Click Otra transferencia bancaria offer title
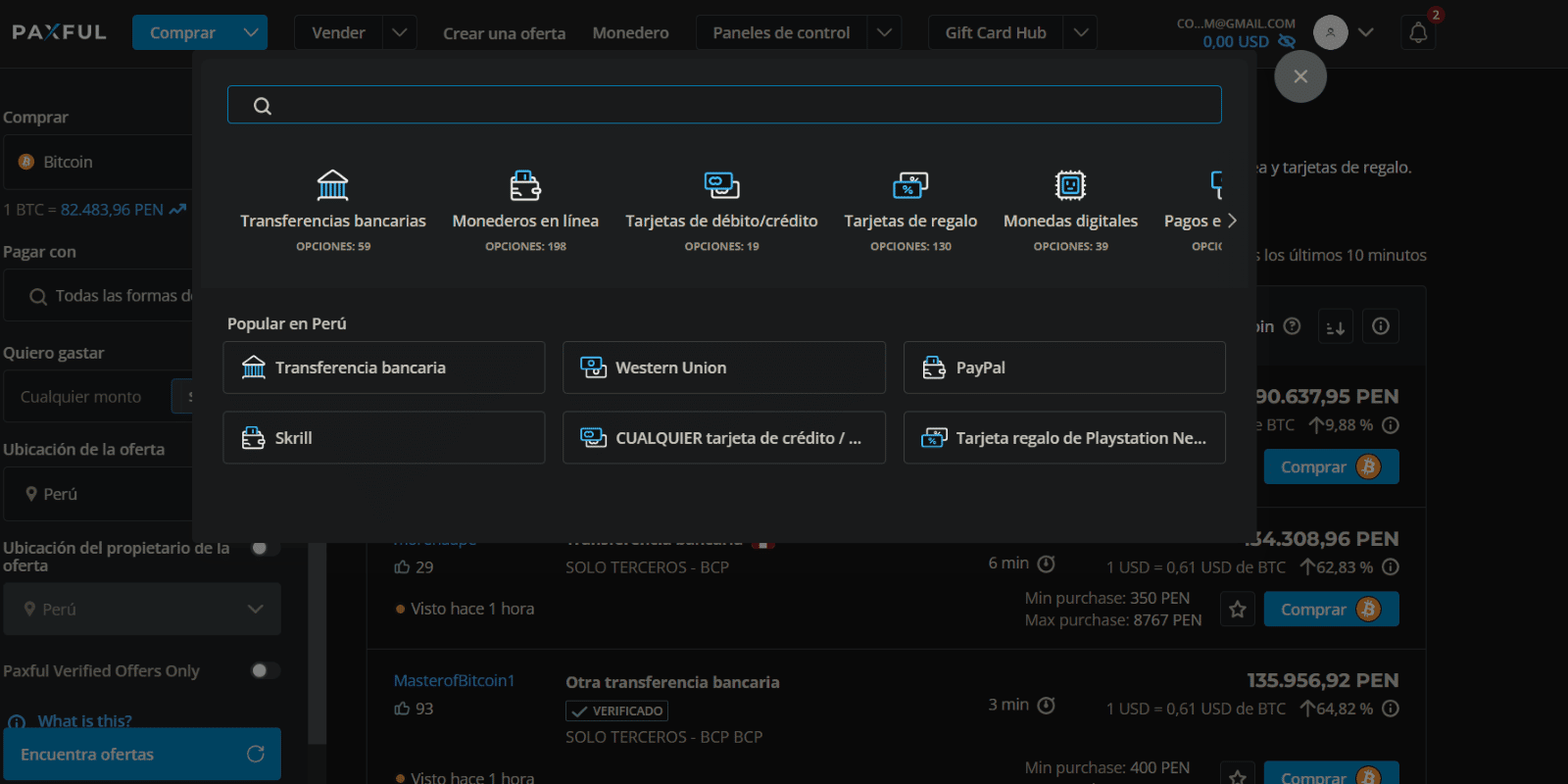The image size is (1568, 784). 672,682
